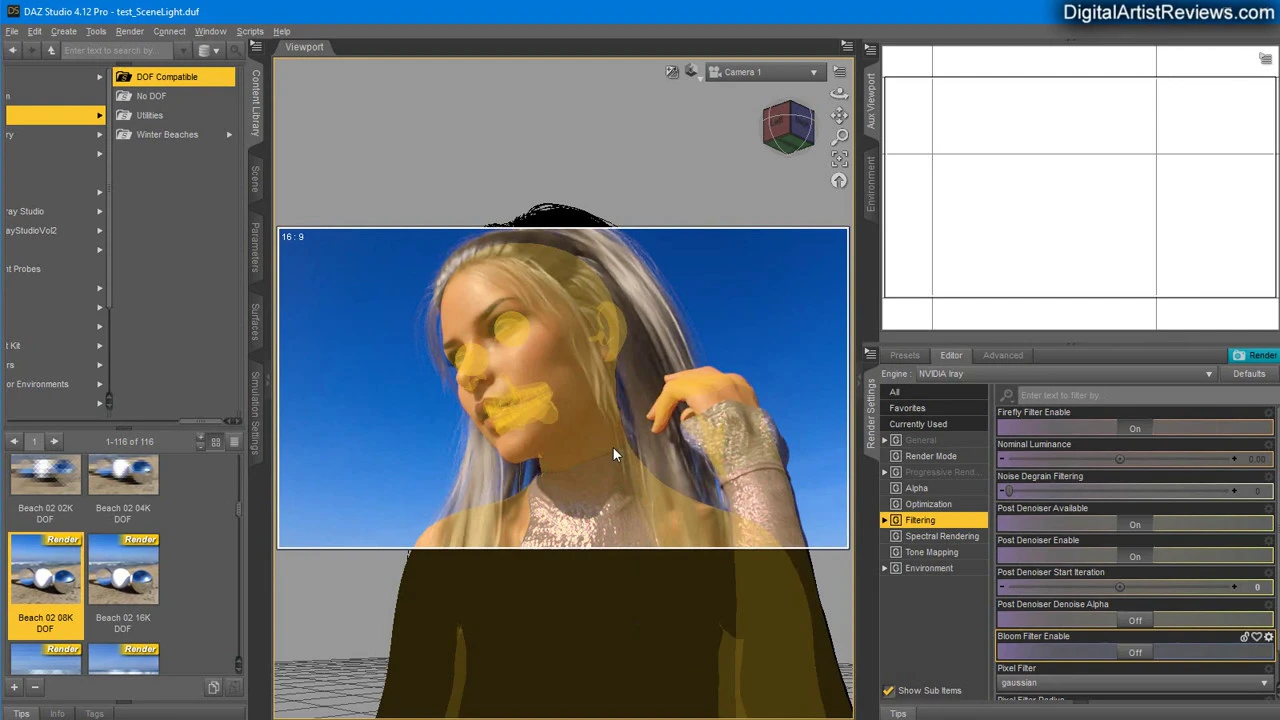This screenshot has height=720, width=1280.
Task: Go up one folder level in content library
Action: click(x=51, y=50)
